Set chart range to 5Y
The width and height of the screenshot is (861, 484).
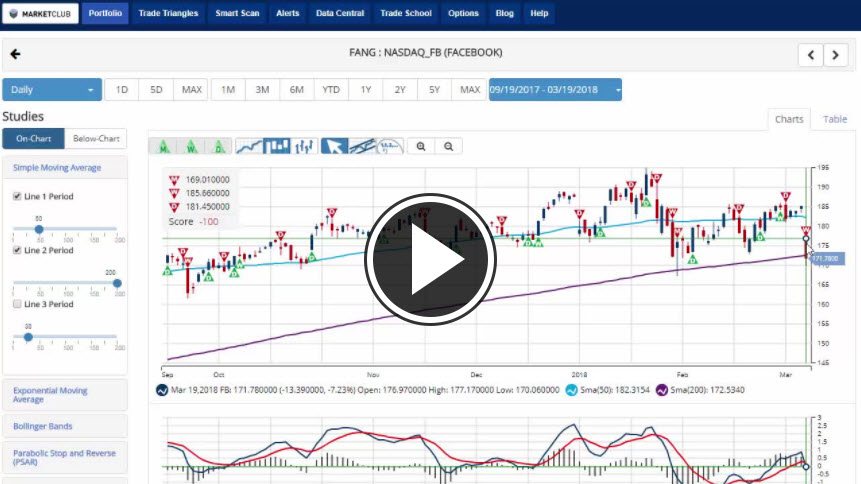coord(434,90)
